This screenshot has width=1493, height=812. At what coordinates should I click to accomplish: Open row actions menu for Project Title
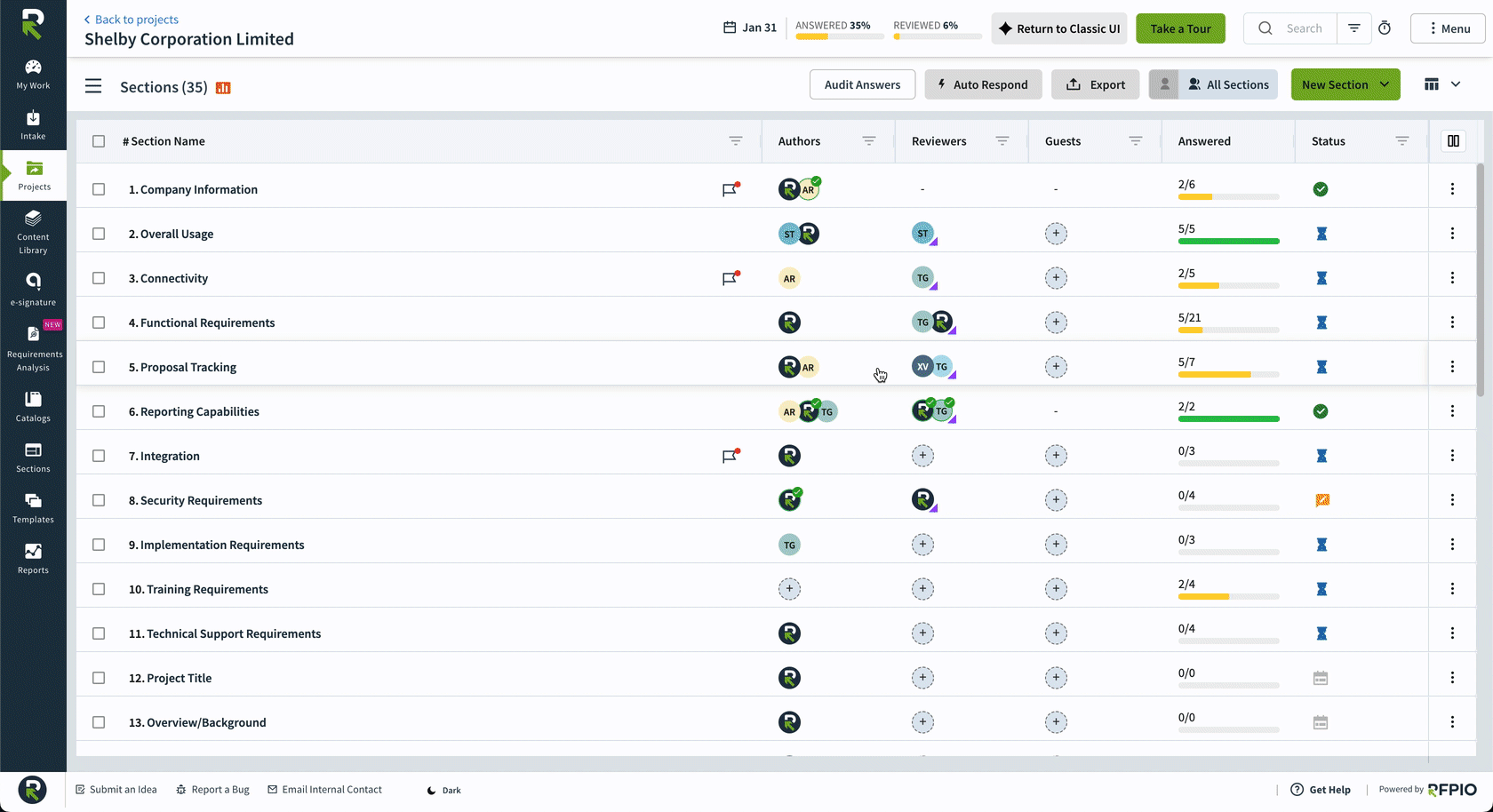(1452, 678)
